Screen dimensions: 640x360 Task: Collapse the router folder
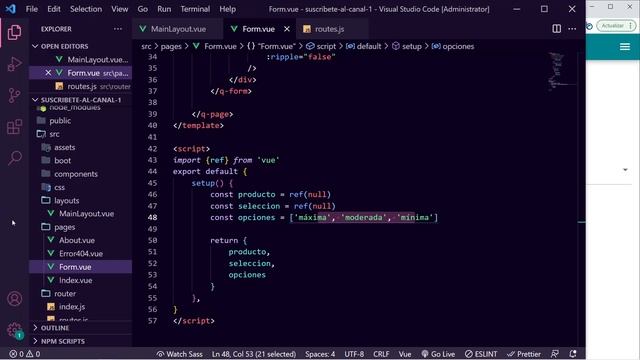[x=58, y=293]
